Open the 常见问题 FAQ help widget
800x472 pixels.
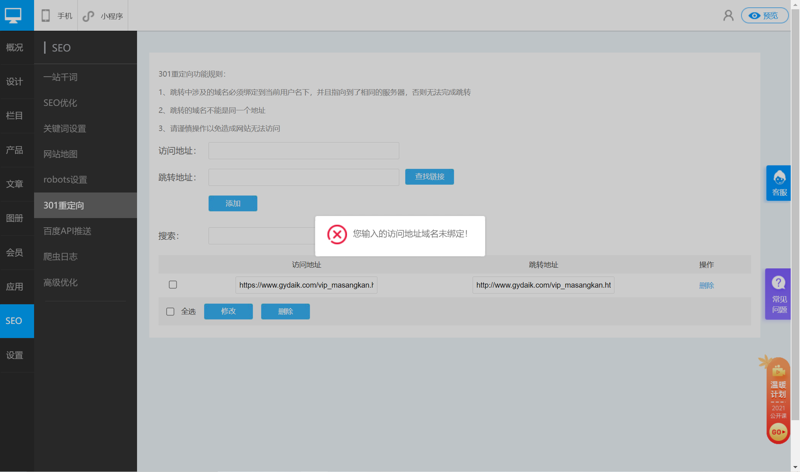click(x=778, y=294)
